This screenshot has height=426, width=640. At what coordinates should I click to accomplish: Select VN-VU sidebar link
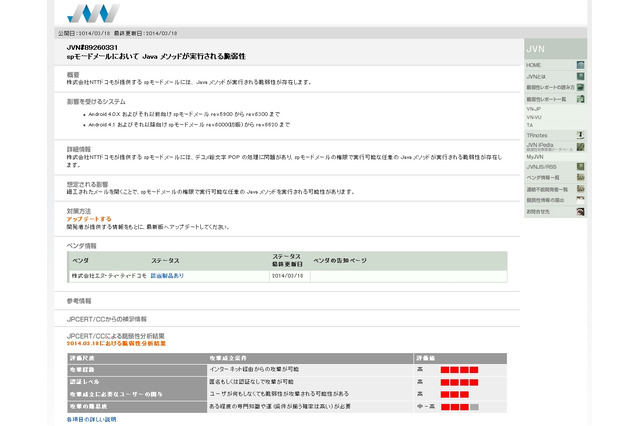click(534, 117)
